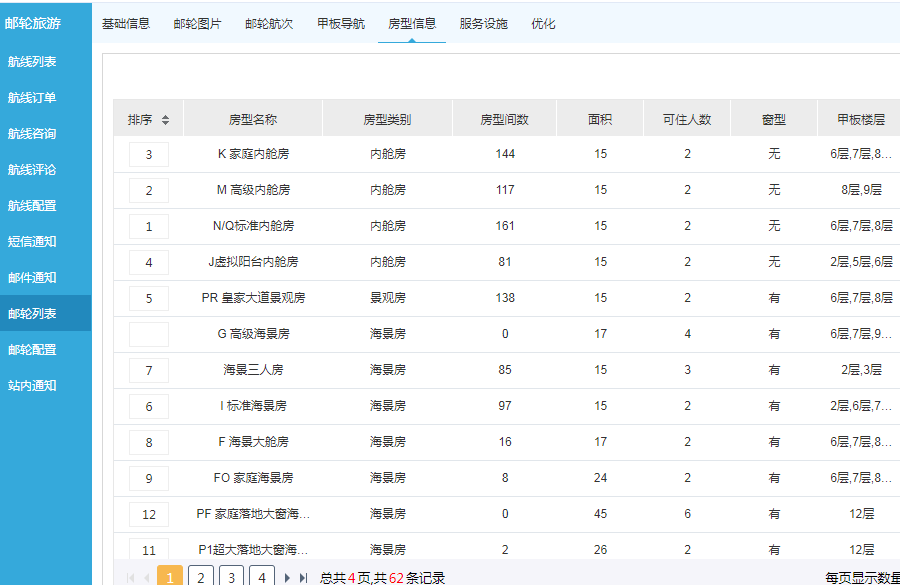This screenshot has width=900, height=585.
Task: Open 航线订单 in the sidebar
Action: (x=32, y=98)
